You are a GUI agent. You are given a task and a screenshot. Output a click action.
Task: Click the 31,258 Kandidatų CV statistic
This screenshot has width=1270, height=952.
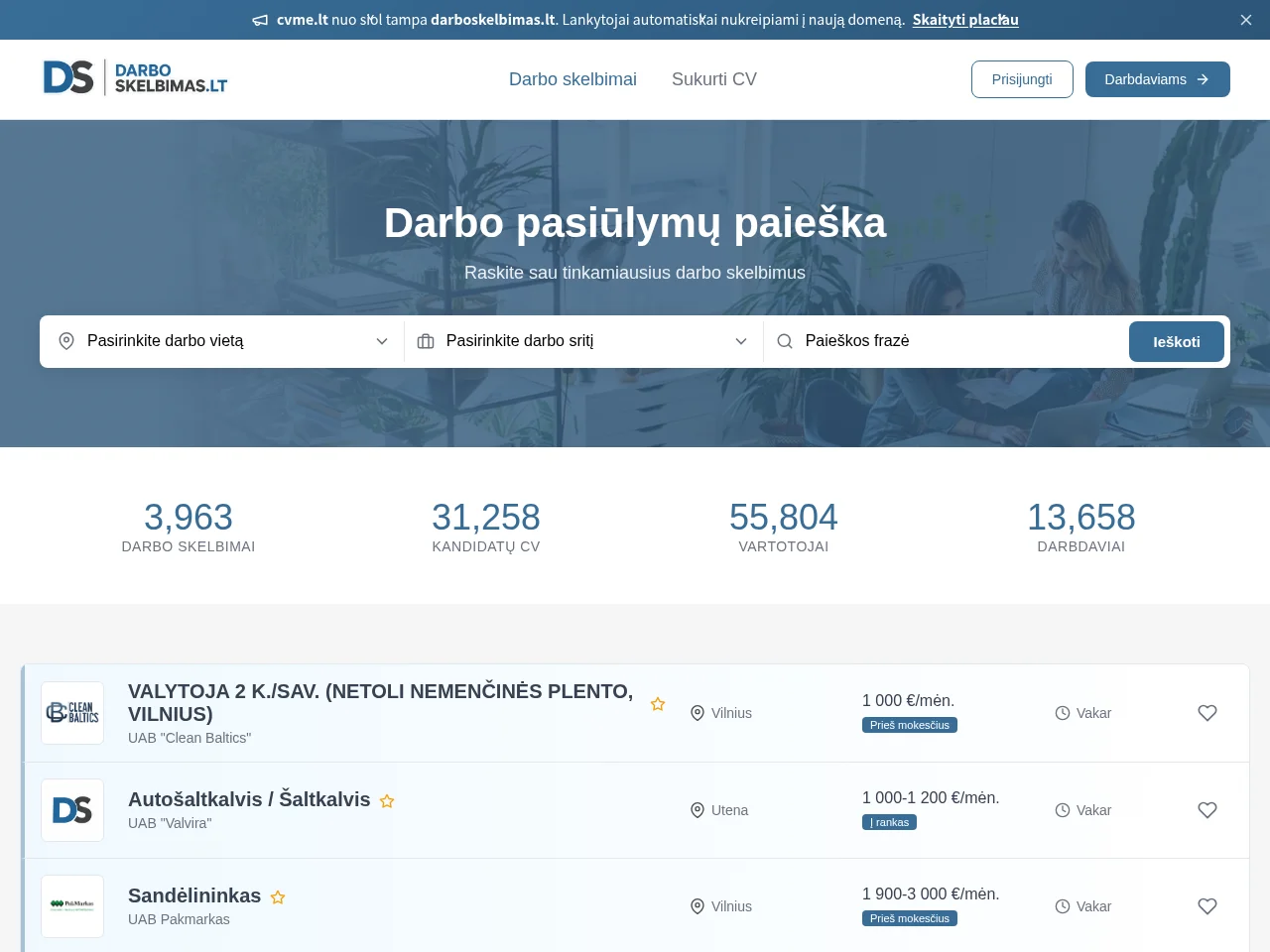point(486,527)
